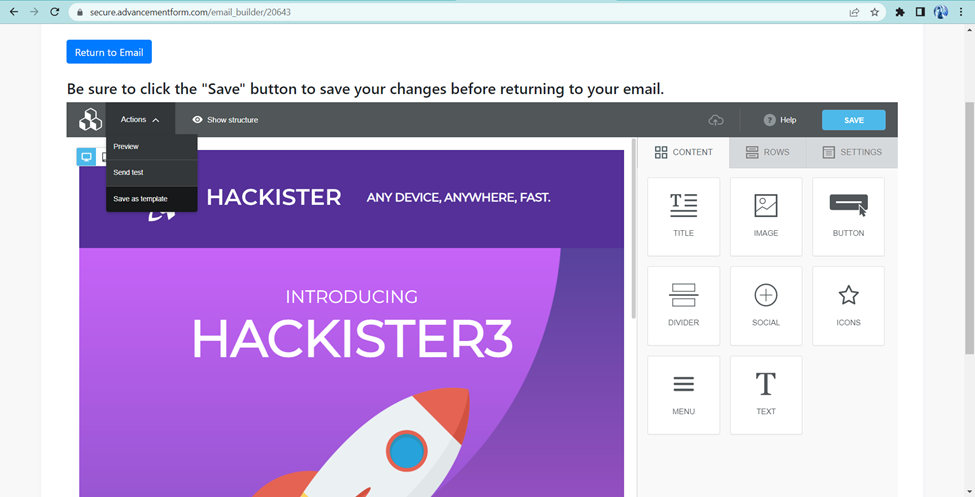This screenshot has width=975, height=497.
Task: Click the HACKISTER header text
Action: 274,197
